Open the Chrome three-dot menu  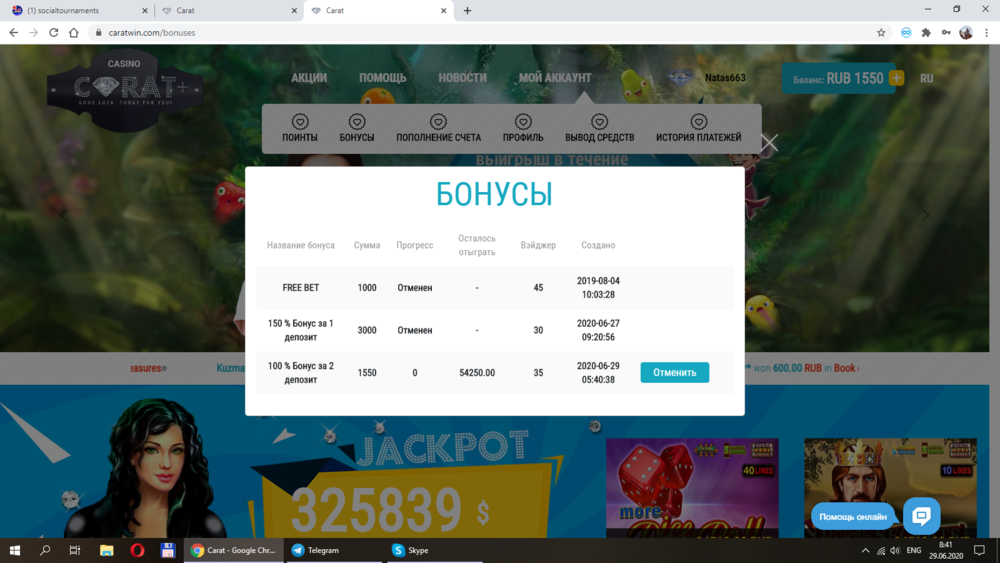pos(987,33)
